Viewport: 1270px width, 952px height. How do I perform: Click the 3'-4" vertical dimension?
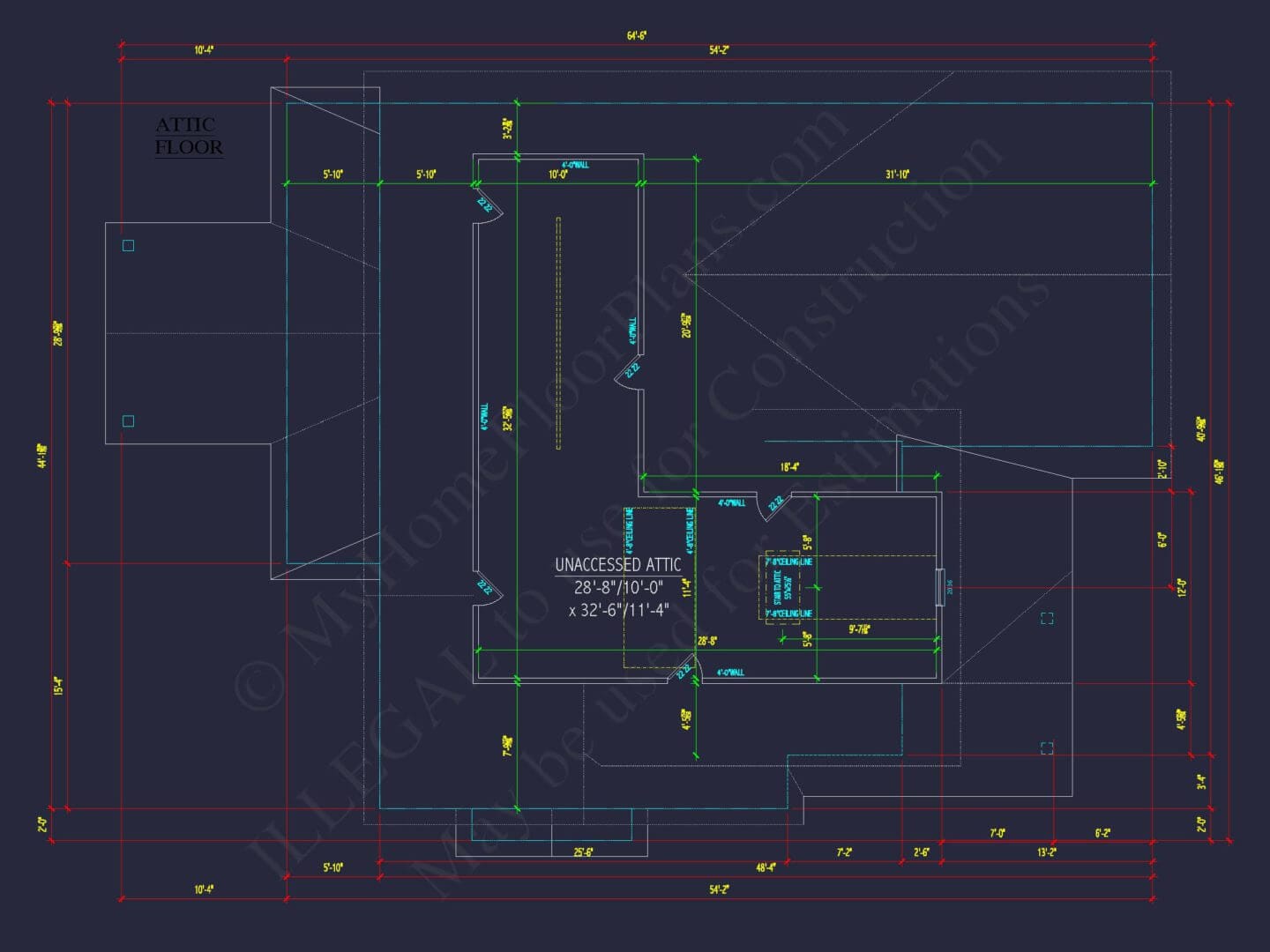1201,782
